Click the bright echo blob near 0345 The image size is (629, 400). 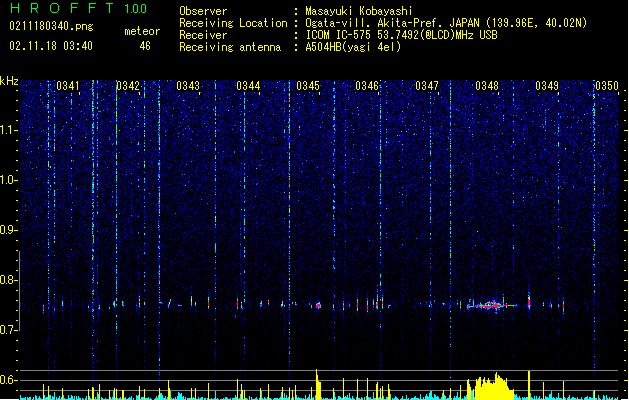pyautogui.click(x=319, y=305)
